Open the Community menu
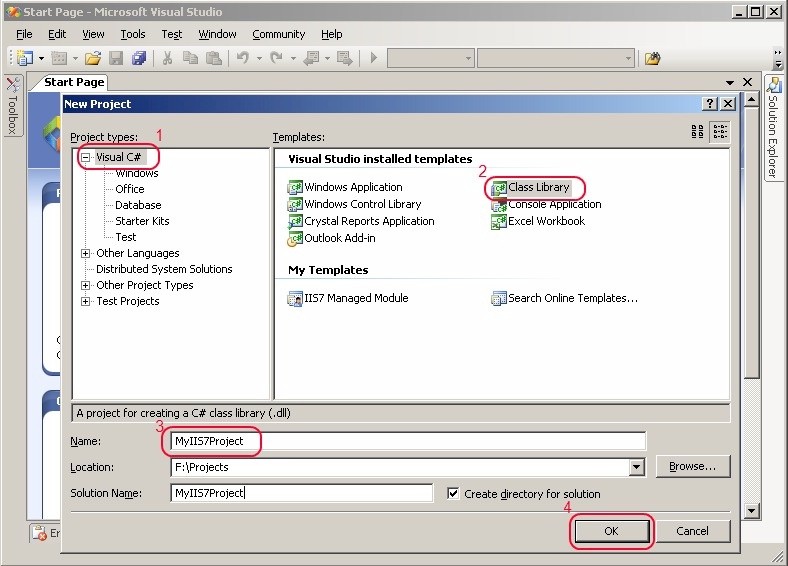The width and height of the screenshot is (788, 566). pos(278,34)
